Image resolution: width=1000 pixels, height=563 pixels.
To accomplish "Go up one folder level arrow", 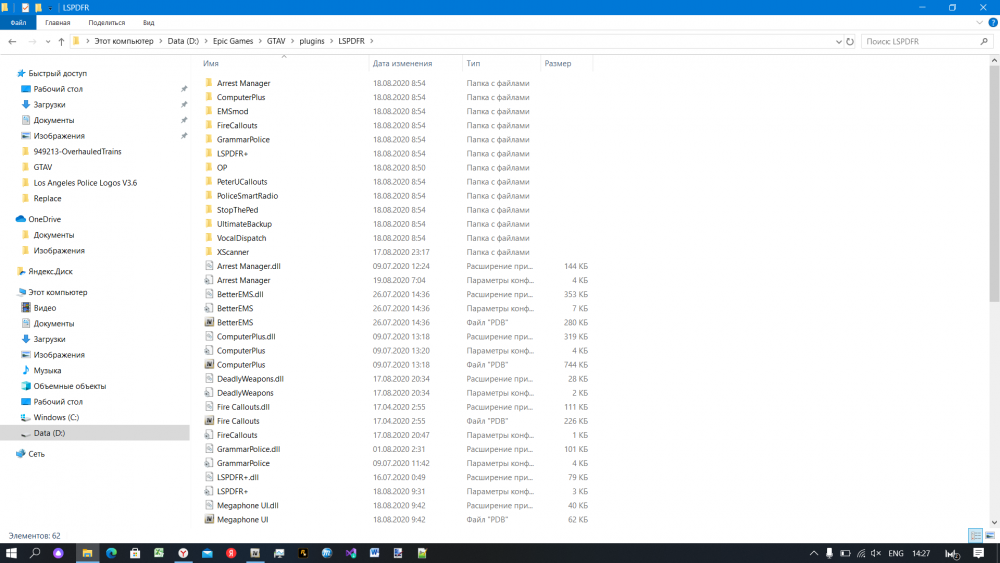I will pyautogui.click(x=61, y=41).
